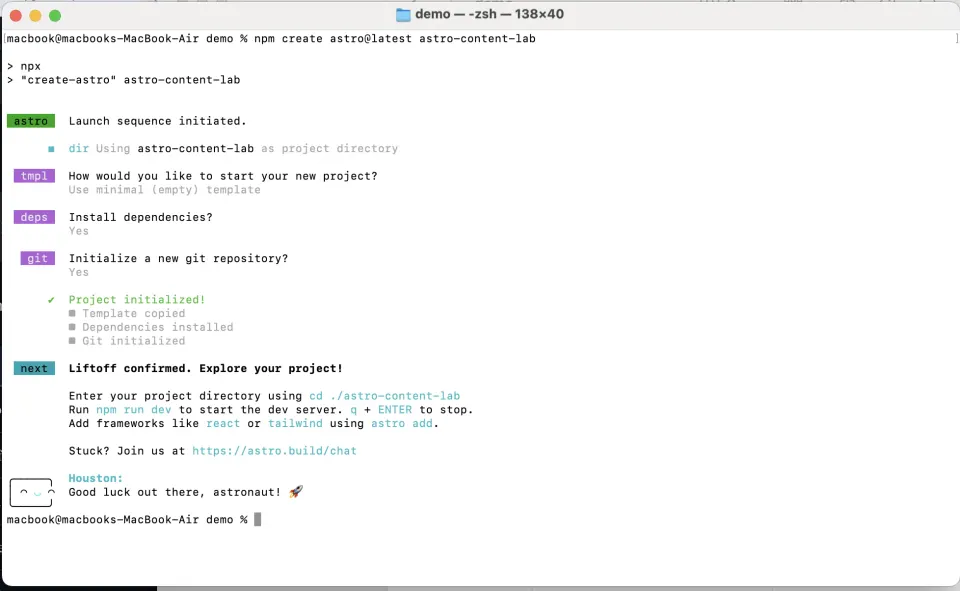Click the gray bullet before Git initialized
The image size is (960, 591).
[x=72, y=341]
